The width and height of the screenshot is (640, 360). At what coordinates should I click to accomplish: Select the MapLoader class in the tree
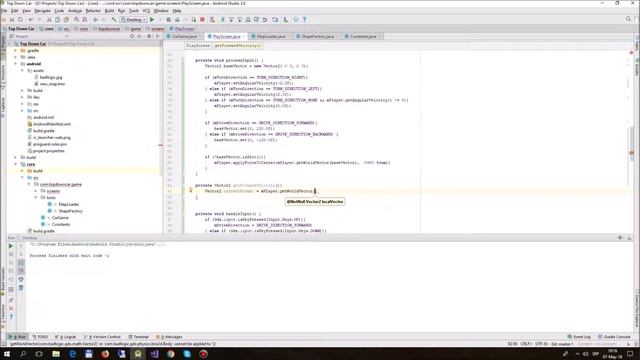point(68,204)
